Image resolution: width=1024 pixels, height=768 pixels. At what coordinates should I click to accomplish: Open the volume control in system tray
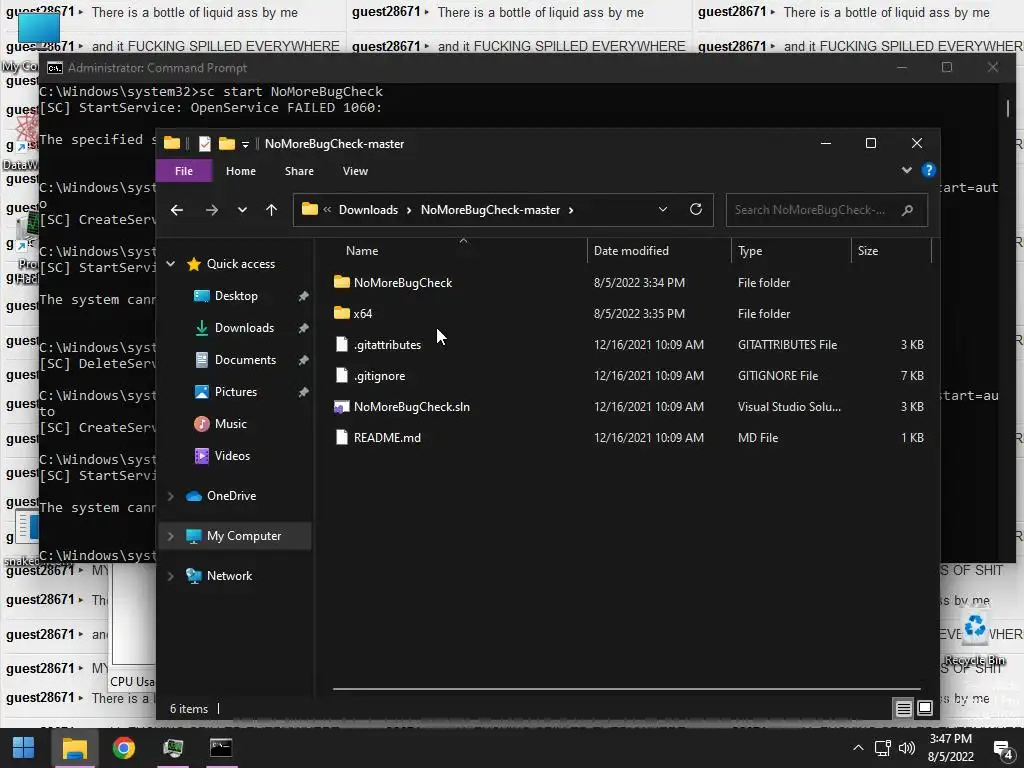pyautogui.click(x=907, y=748)
